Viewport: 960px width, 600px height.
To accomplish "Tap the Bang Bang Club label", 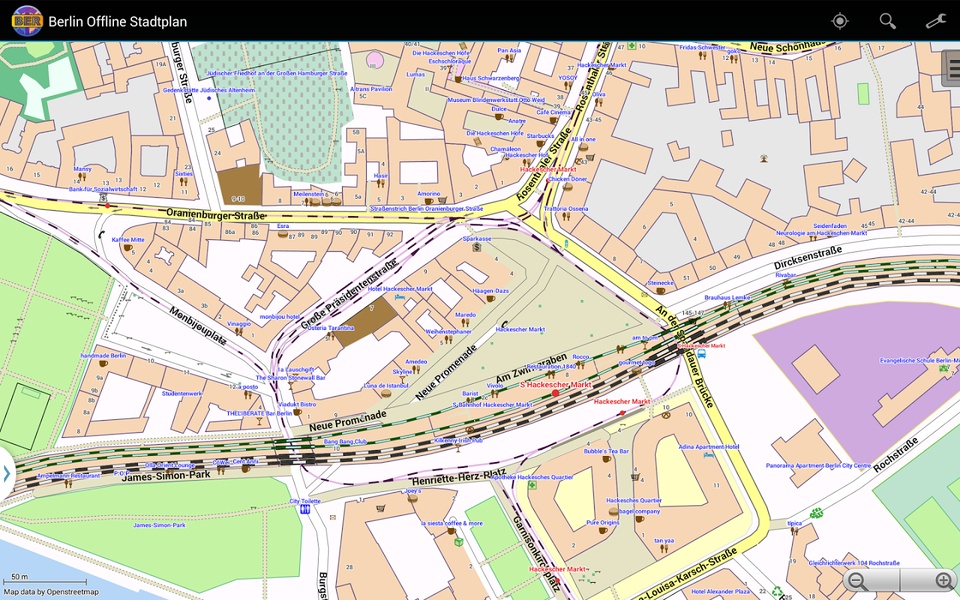I will (345, 441).
